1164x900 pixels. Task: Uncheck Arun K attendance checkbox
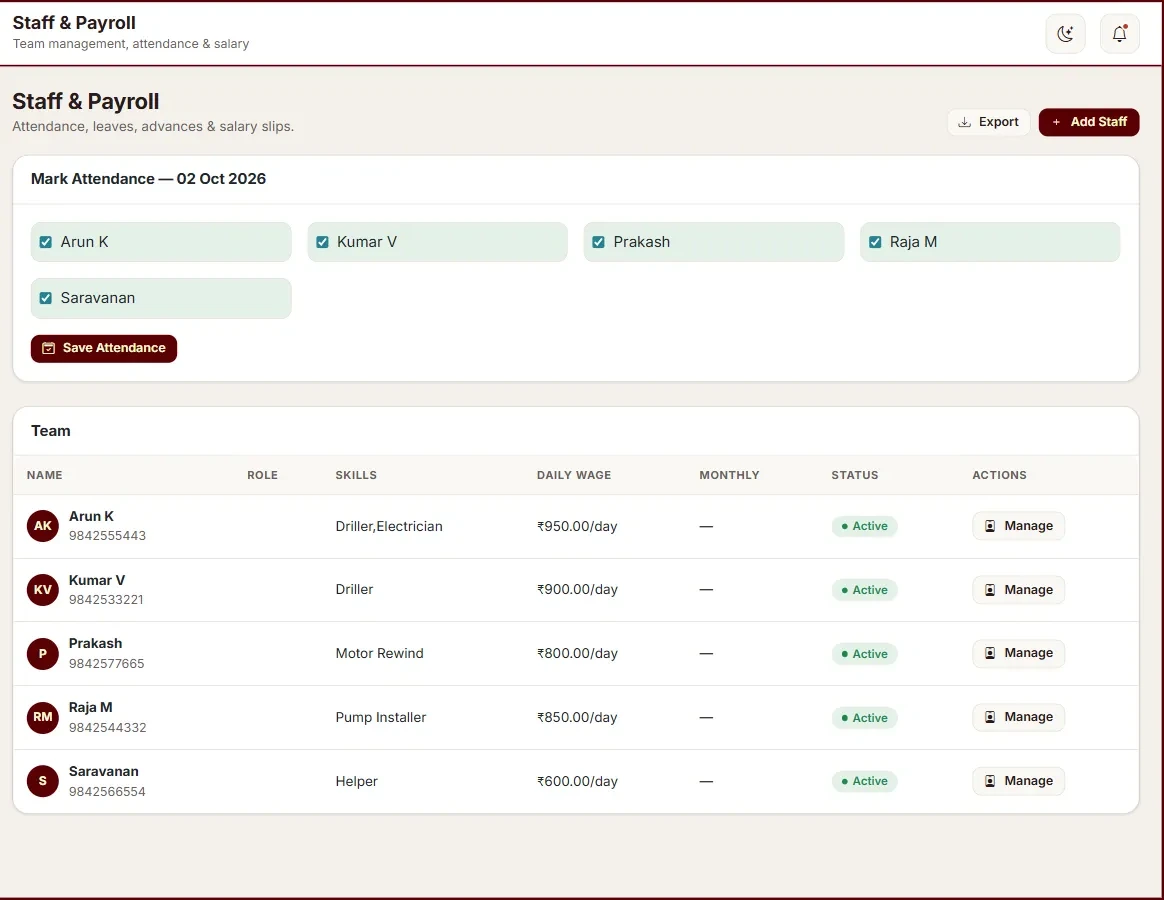[x=46, y=242]
